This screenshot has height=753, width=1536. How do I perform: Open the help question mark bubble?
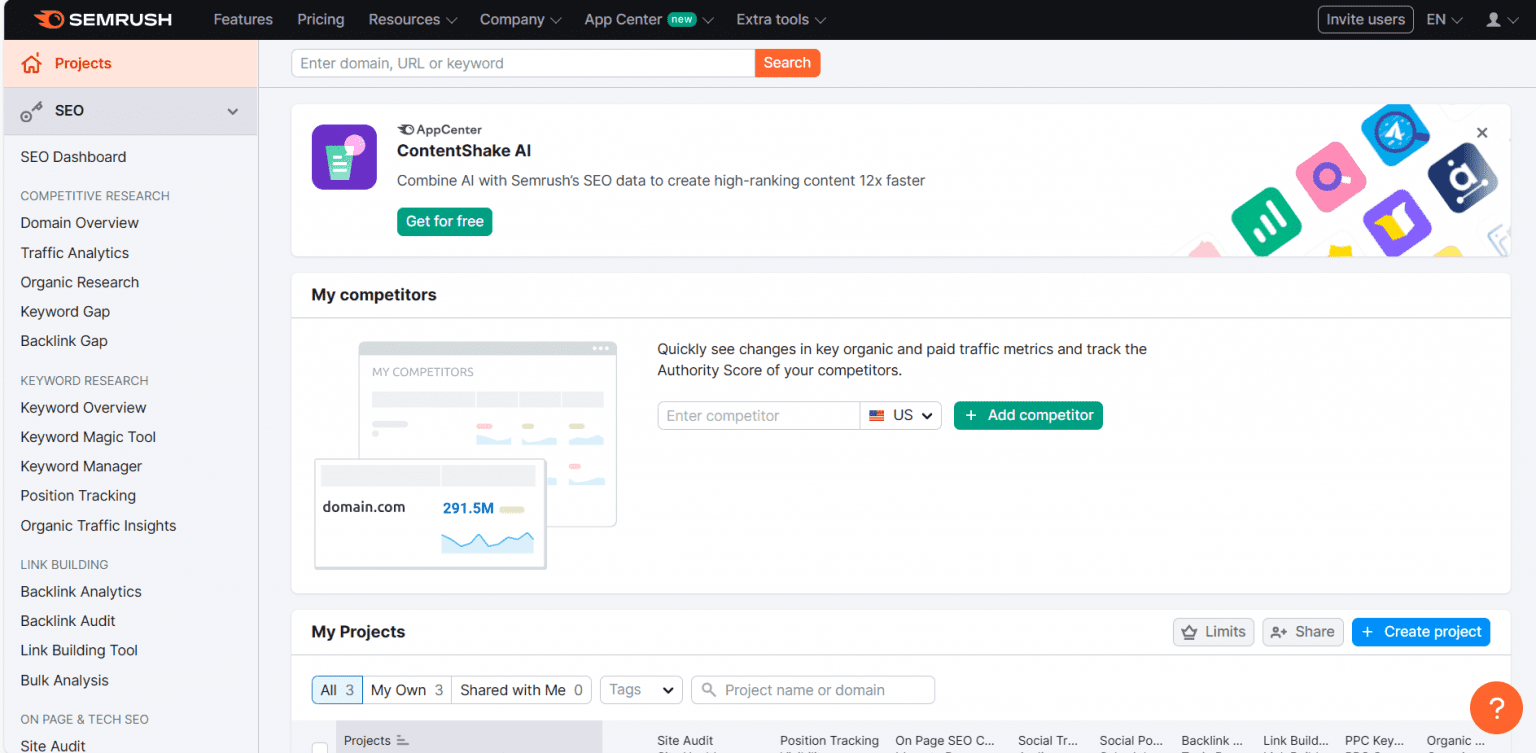tap(1496, 708)
